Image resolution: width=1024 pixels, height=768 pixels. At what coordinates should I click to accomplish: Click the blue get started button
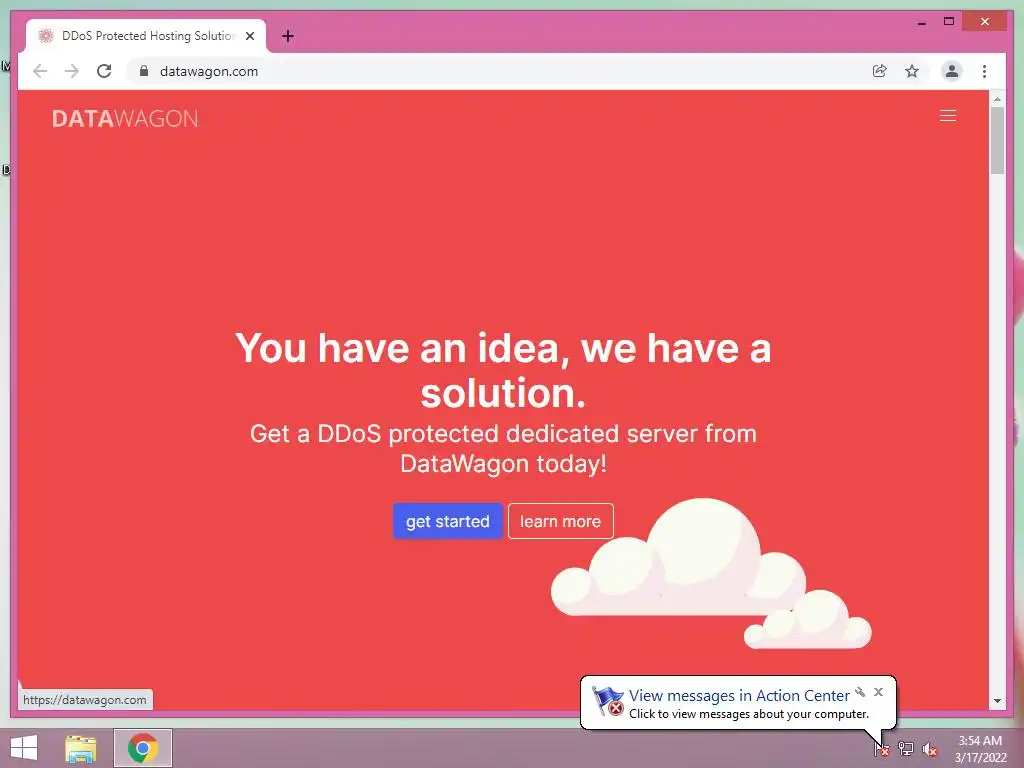447,521
